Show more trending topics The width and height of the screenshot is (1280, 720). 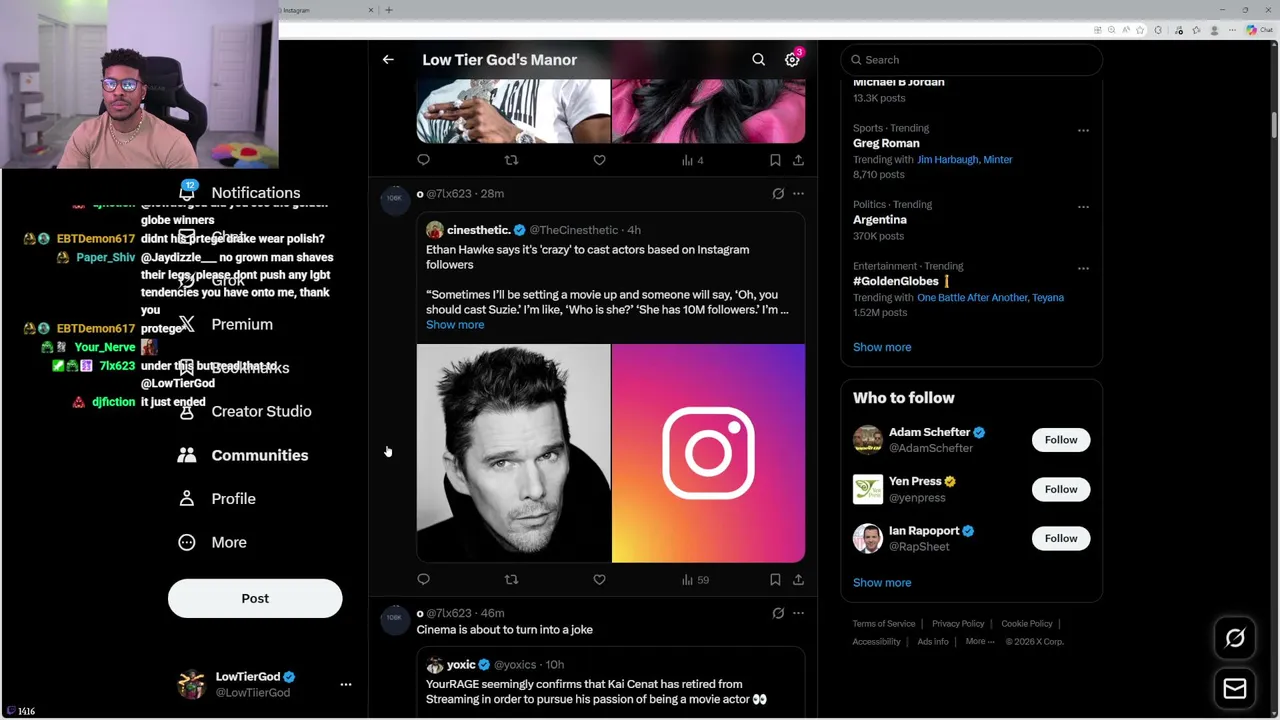click(x=882, y=347)
